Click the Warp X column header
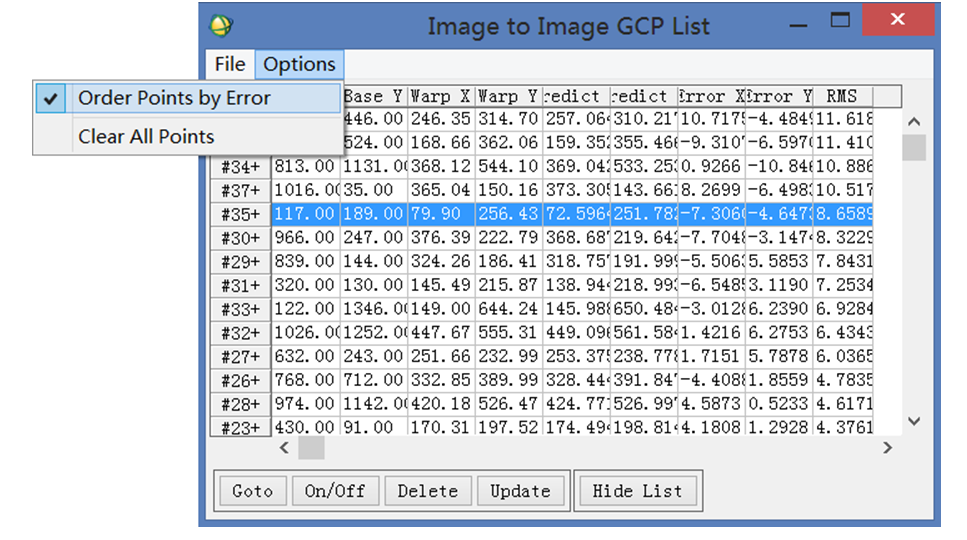 441,96
